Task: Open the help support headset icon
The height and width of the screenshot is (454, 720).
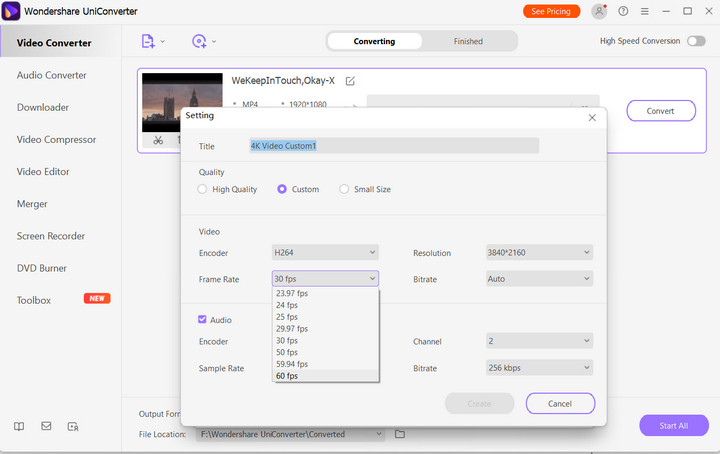Action: (x=624, y=11)
